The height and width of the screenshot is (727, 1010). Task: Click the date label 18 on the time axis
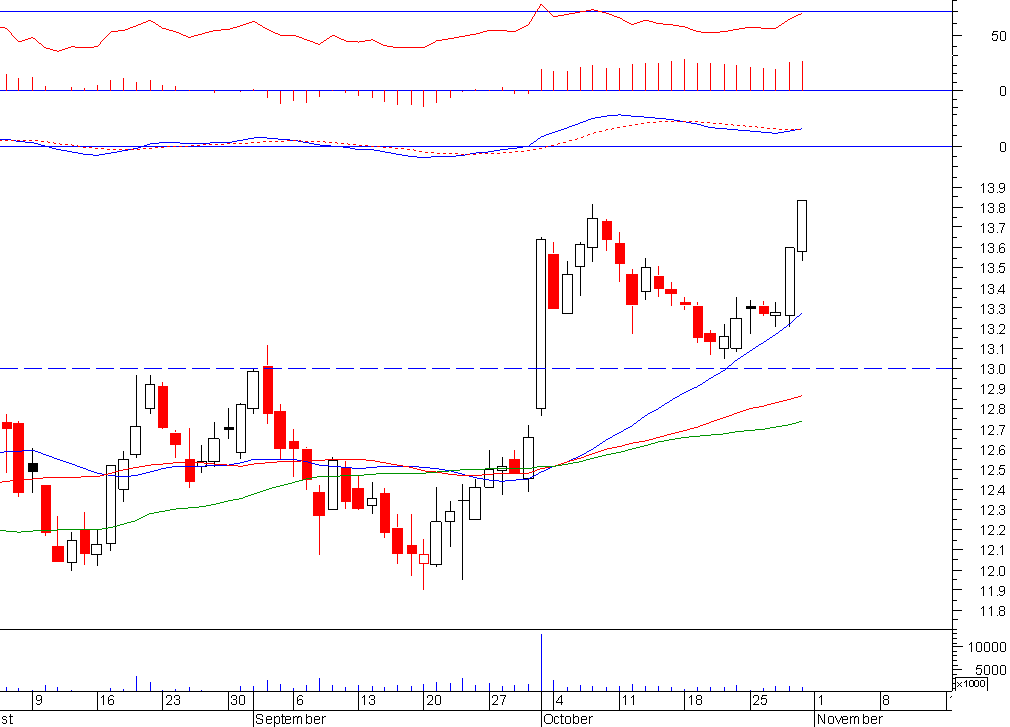tap(694, 700)
